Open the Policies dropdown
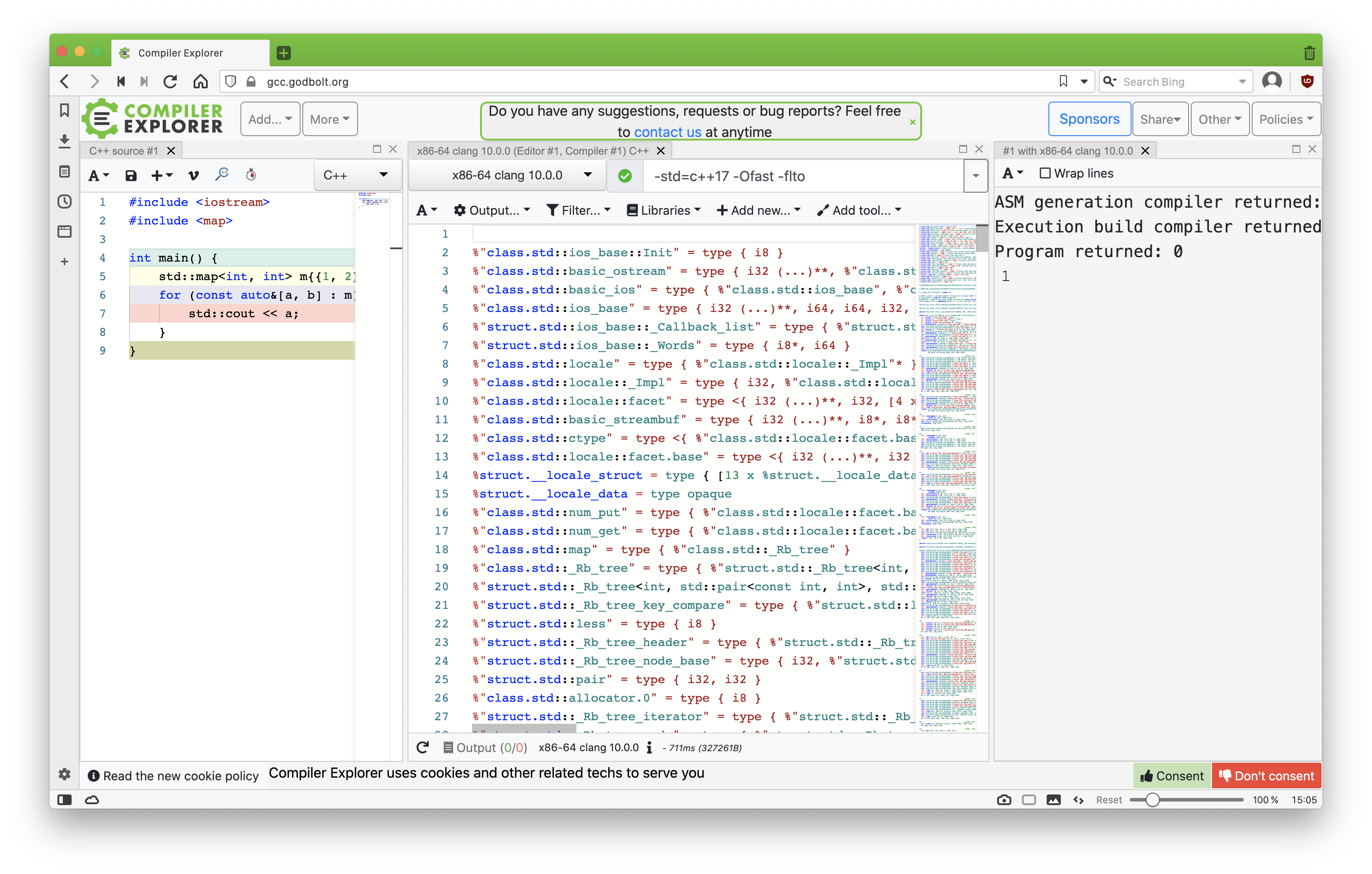 [x=1286, y=119]
